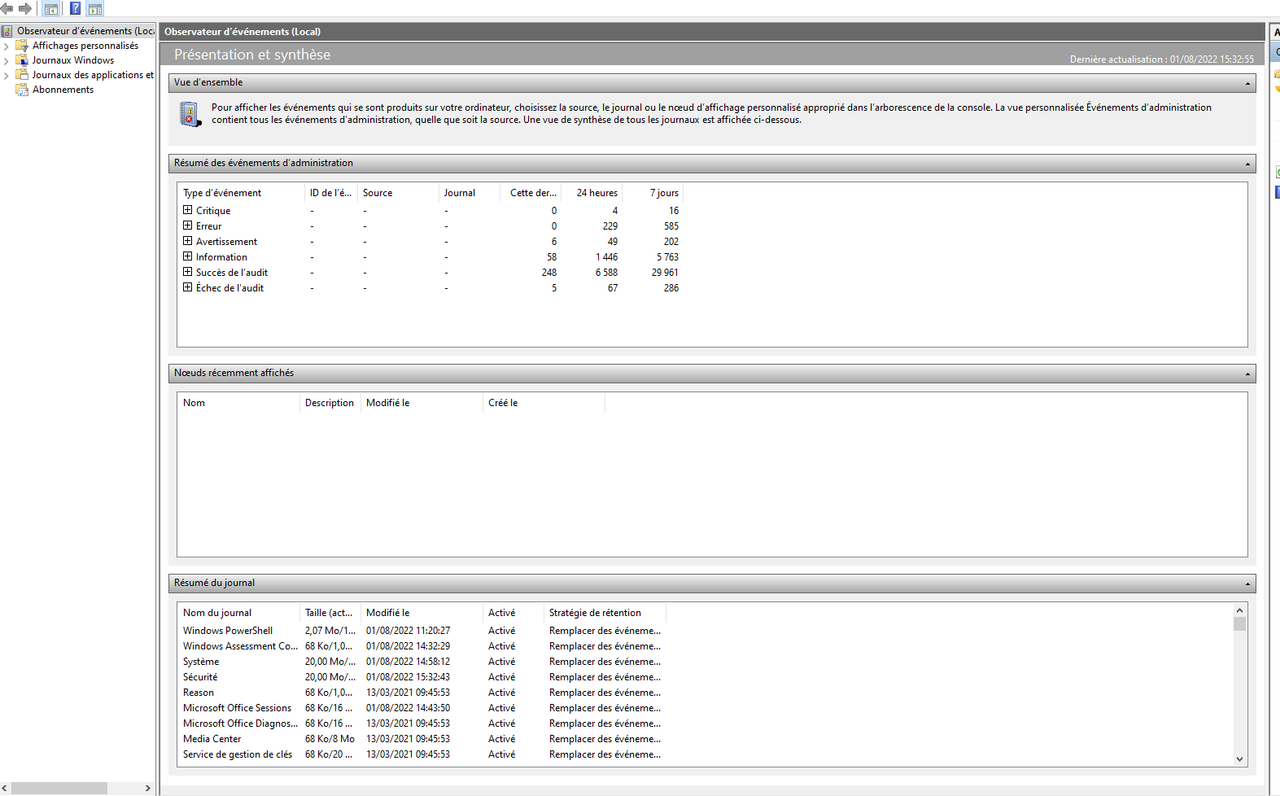This screenshot has width=1280, height=796.
Task: Select the Reason journal row
Action: pos(422,693)
